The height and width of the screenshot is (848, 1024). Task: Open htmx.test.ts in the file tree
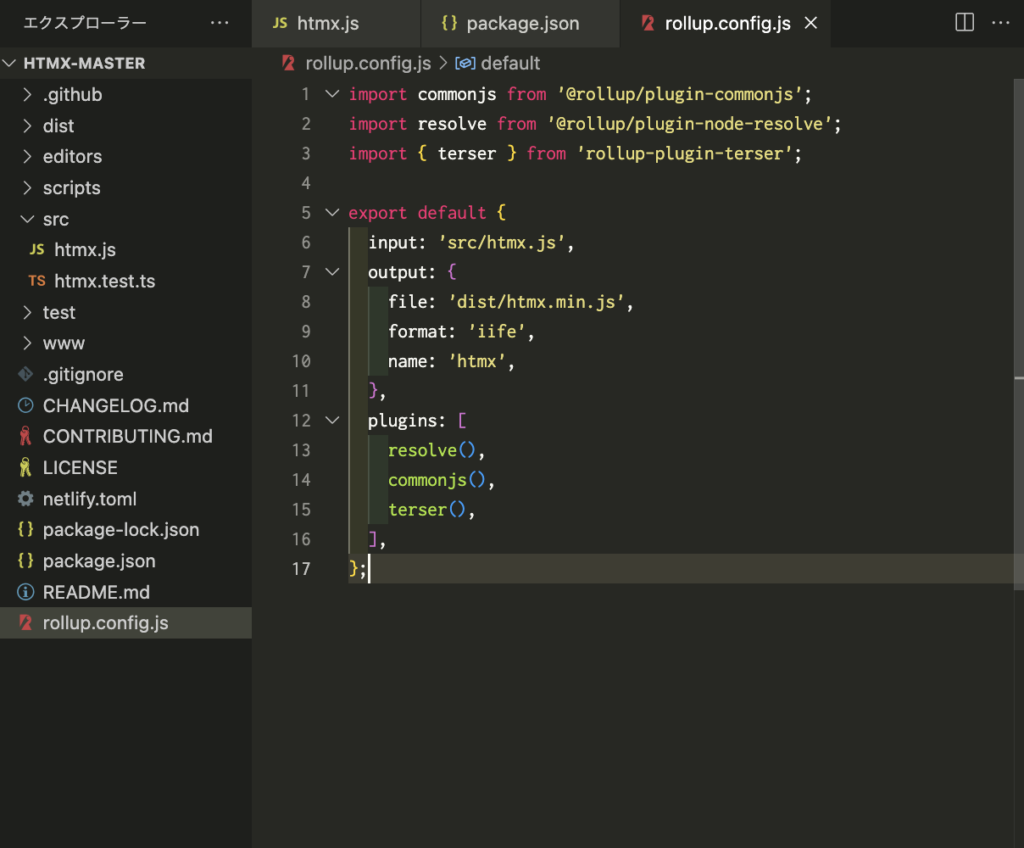click(x=104, y=281)
